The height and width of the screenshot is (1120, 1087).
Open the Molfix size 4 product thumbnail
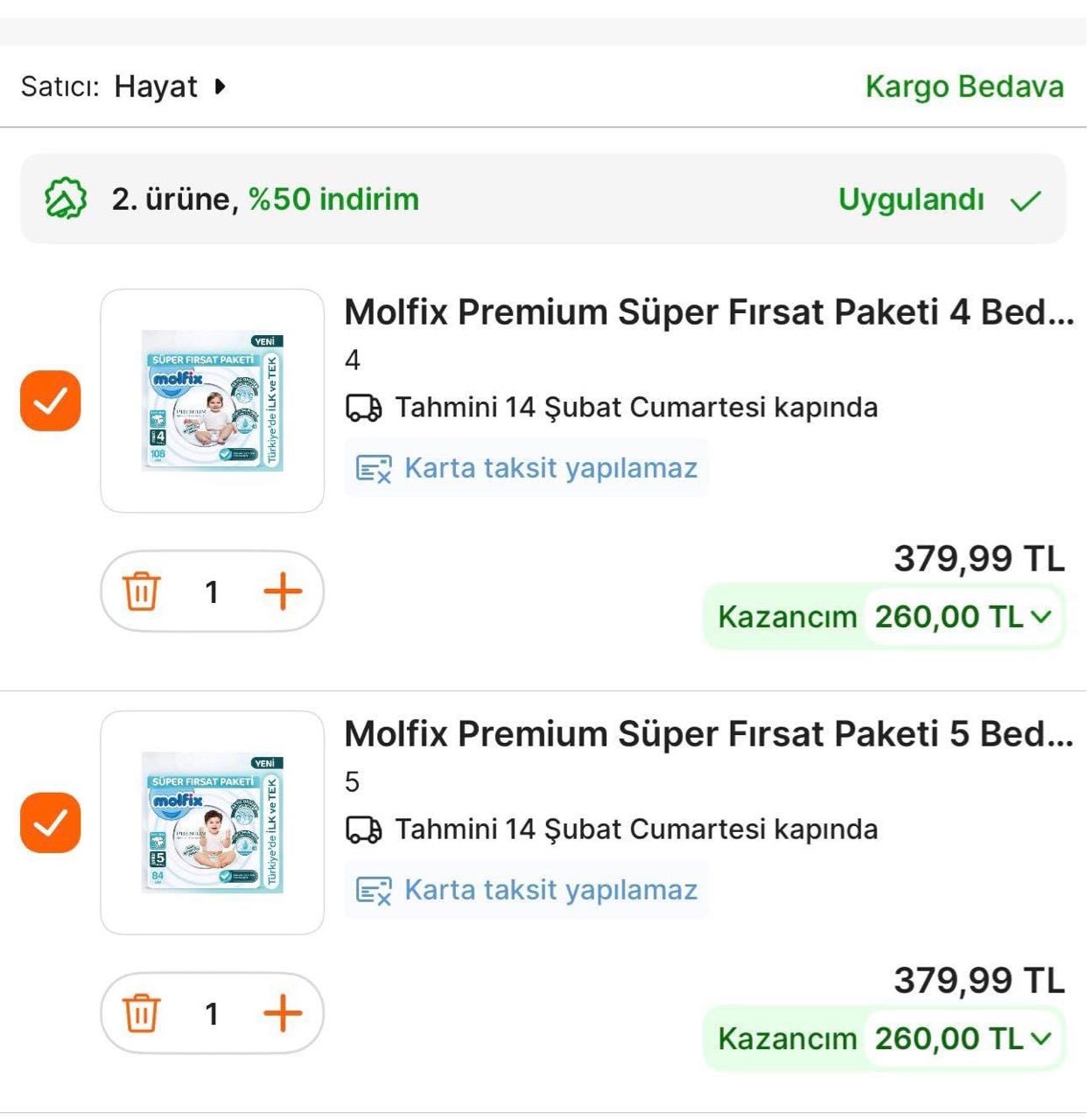tap(213, 401)
